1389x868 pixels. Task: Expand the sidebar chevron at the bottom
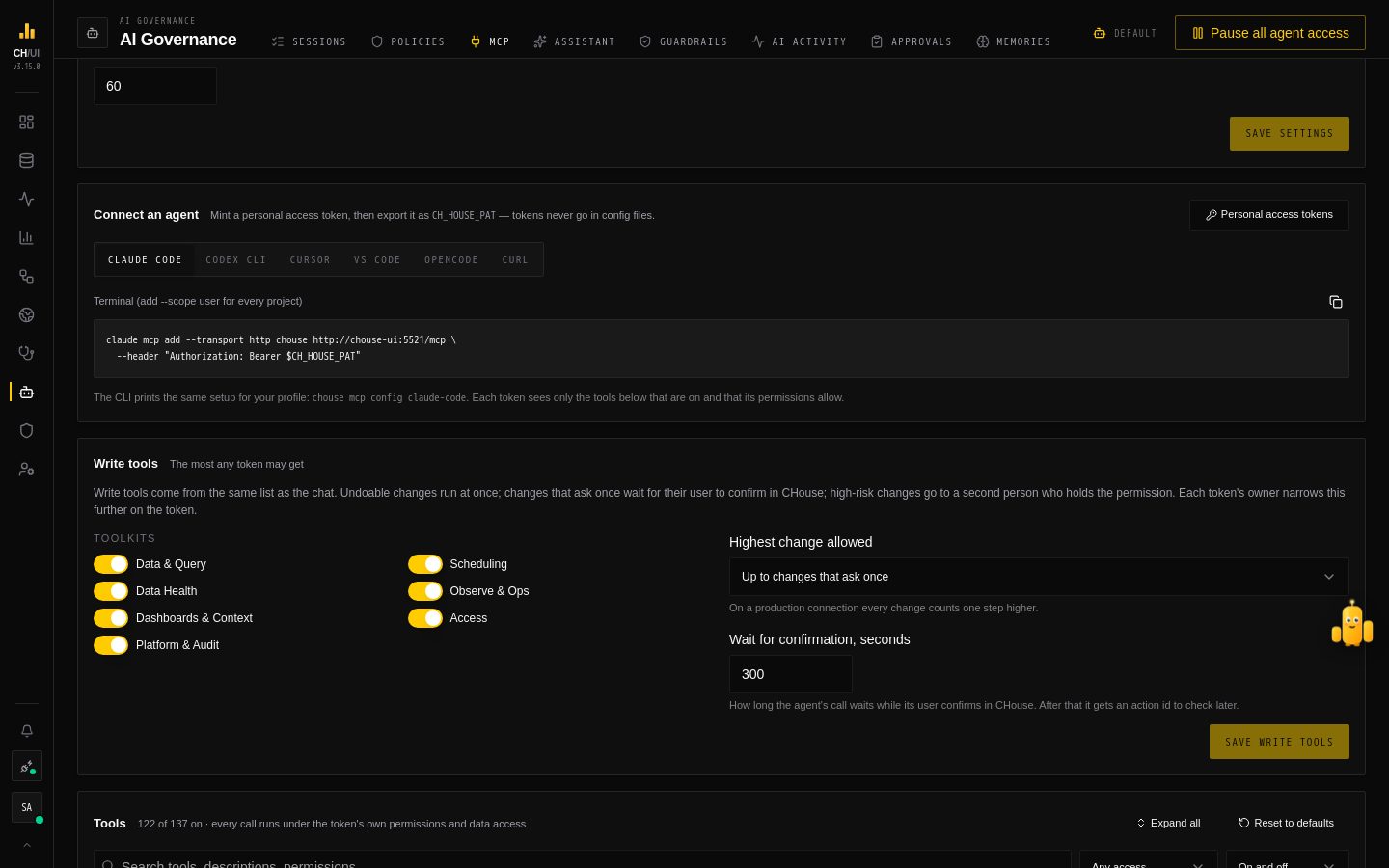(x=27, y=845)
